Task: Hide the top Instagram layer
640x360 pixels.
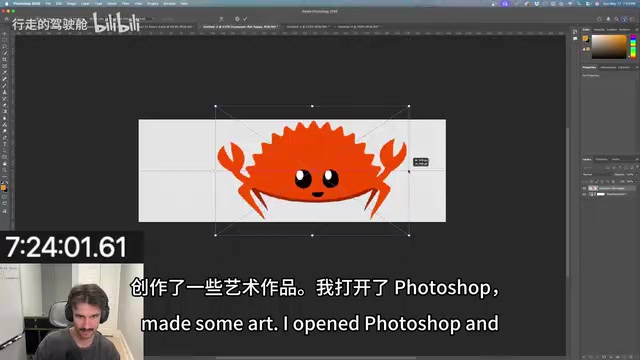Action: (584, 188)
